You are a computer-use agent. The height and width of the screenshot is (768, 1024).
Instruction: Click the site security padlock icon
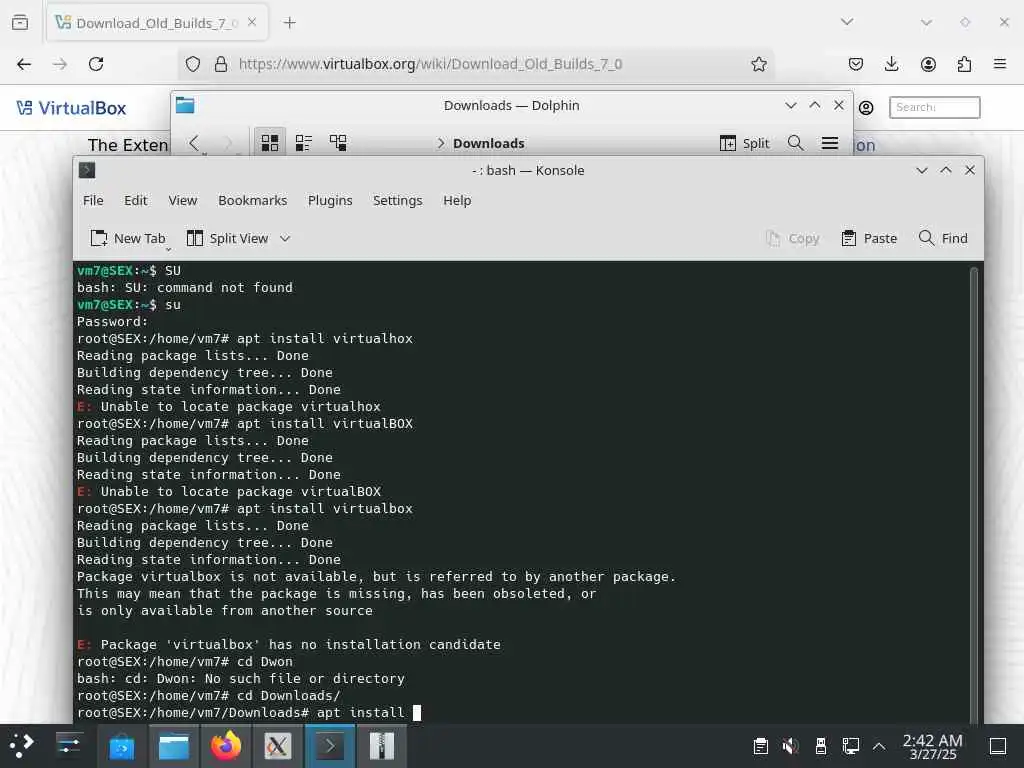tap(221, 64)
